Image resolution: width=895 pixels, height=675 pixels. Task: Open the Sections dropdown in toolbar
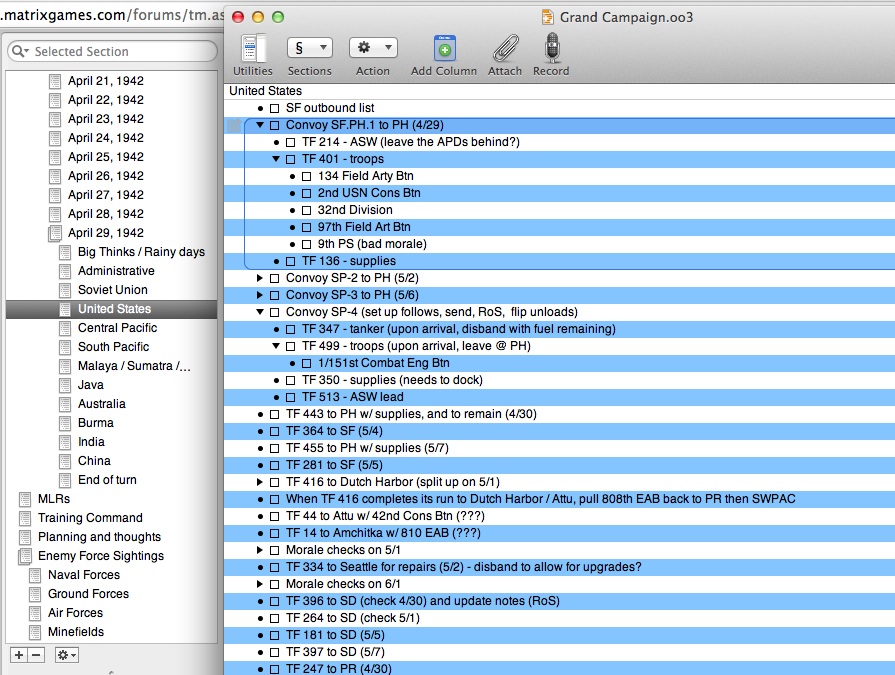click(309, 48)
